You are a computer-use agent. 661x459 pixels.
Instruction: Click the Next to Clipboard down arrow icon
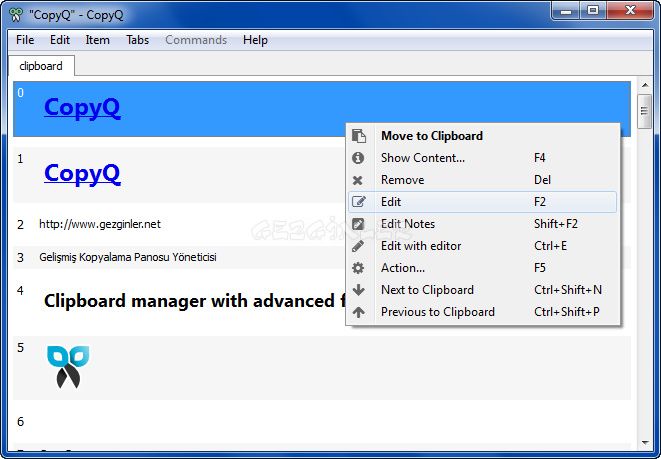pyautogui.click(x=358, y=290)
